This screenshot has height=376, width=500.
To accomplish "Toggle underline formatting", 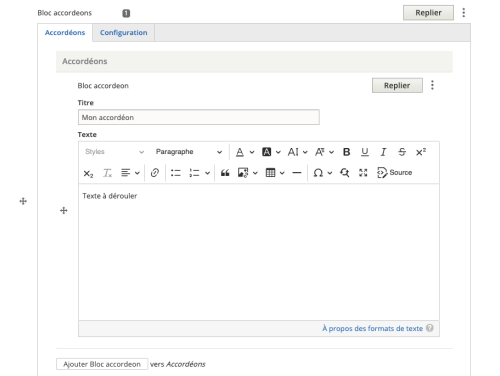I will [365, 152].
